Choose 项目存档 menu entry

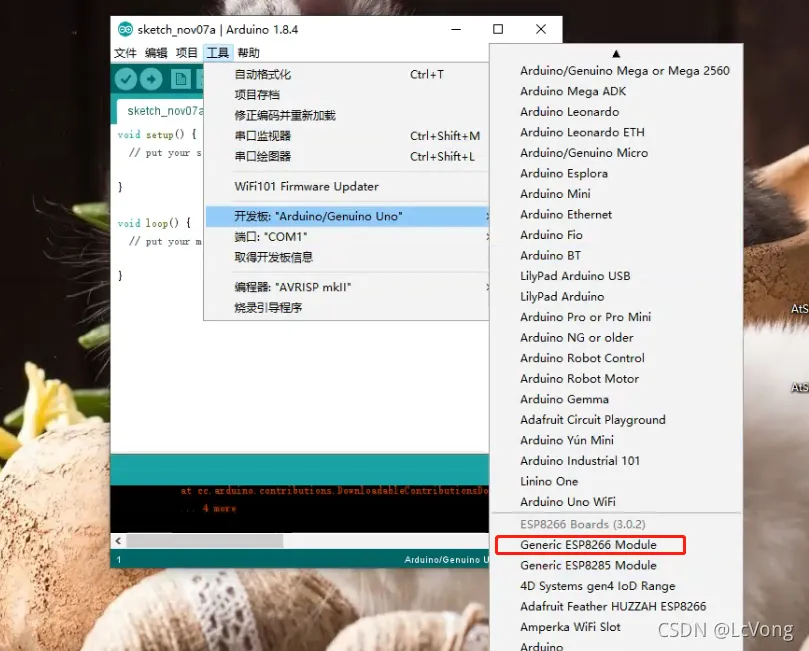346,95
